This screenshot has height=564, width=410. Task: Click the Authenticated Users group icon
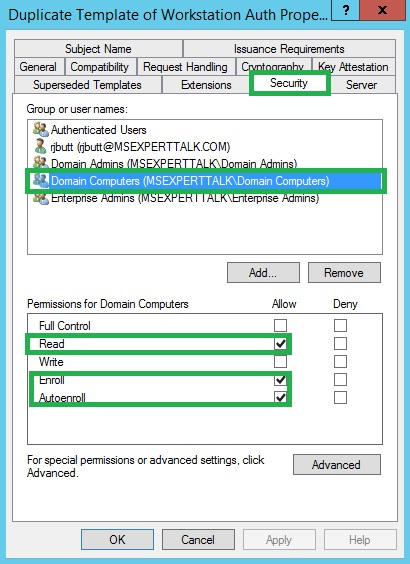[x=40, y=129]
